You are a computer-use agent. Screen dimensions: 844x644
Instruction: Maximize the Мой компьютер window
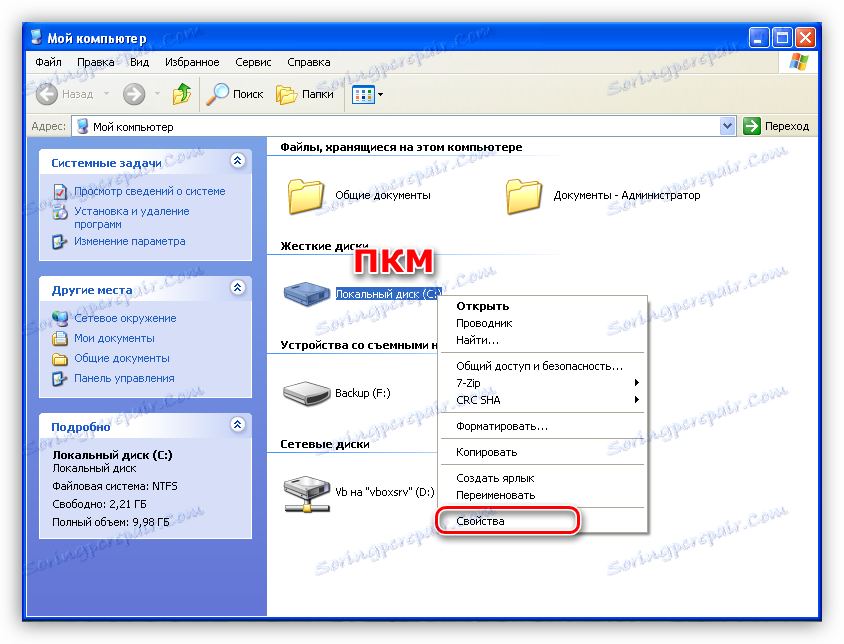(x=782, y=38)
